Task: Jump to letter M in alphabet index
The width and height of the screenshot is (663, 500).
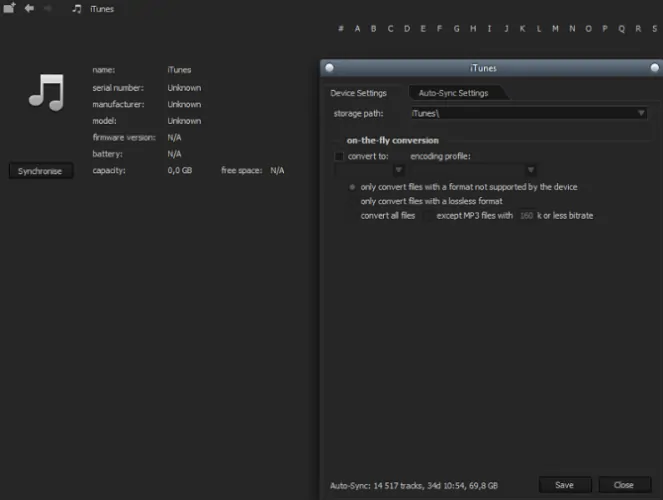Action: click(555, 29)
